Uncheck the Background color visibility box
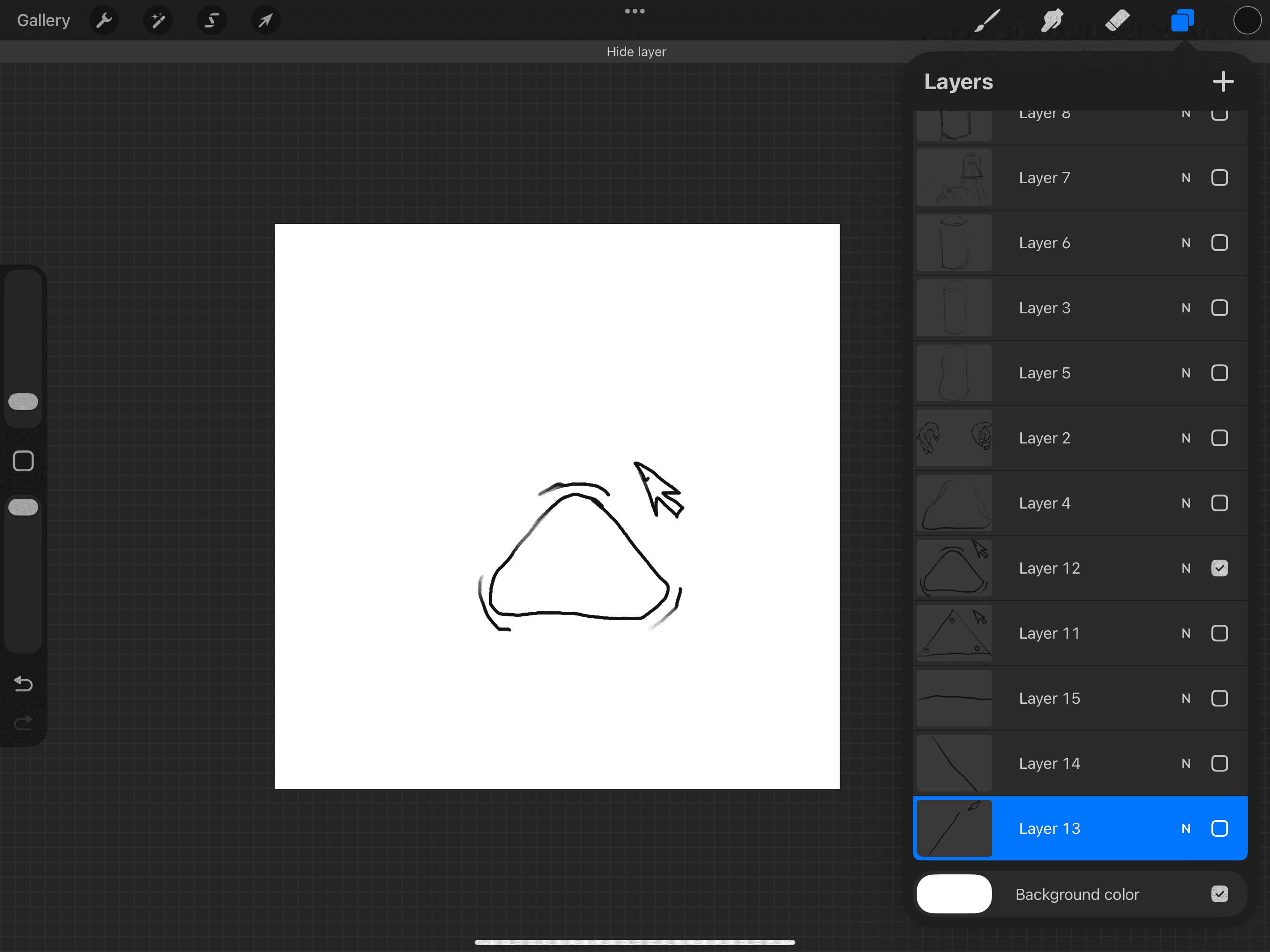The width and height of the screenshot is (1270, 952). [1219, 894]
